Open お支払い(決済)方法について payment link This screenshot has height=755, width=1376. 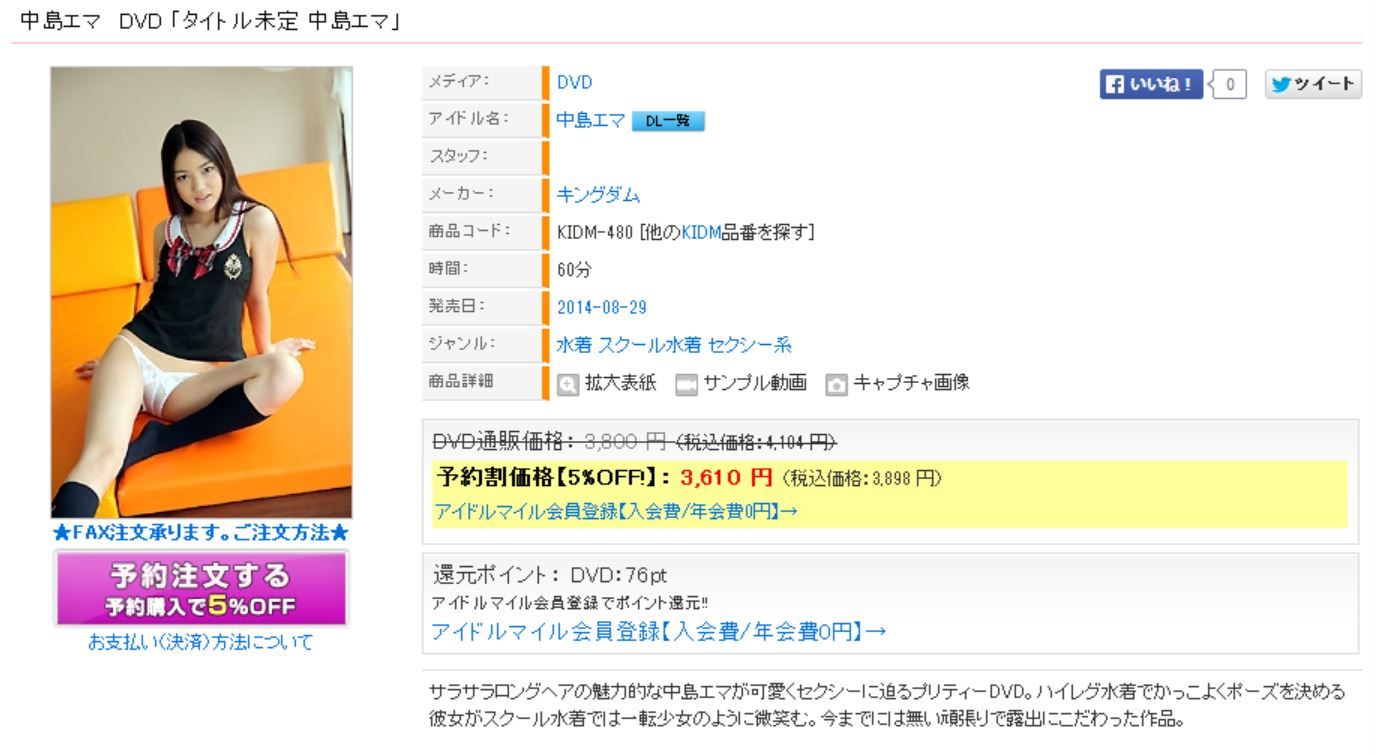pyautogui.click(x=201, y=642)
